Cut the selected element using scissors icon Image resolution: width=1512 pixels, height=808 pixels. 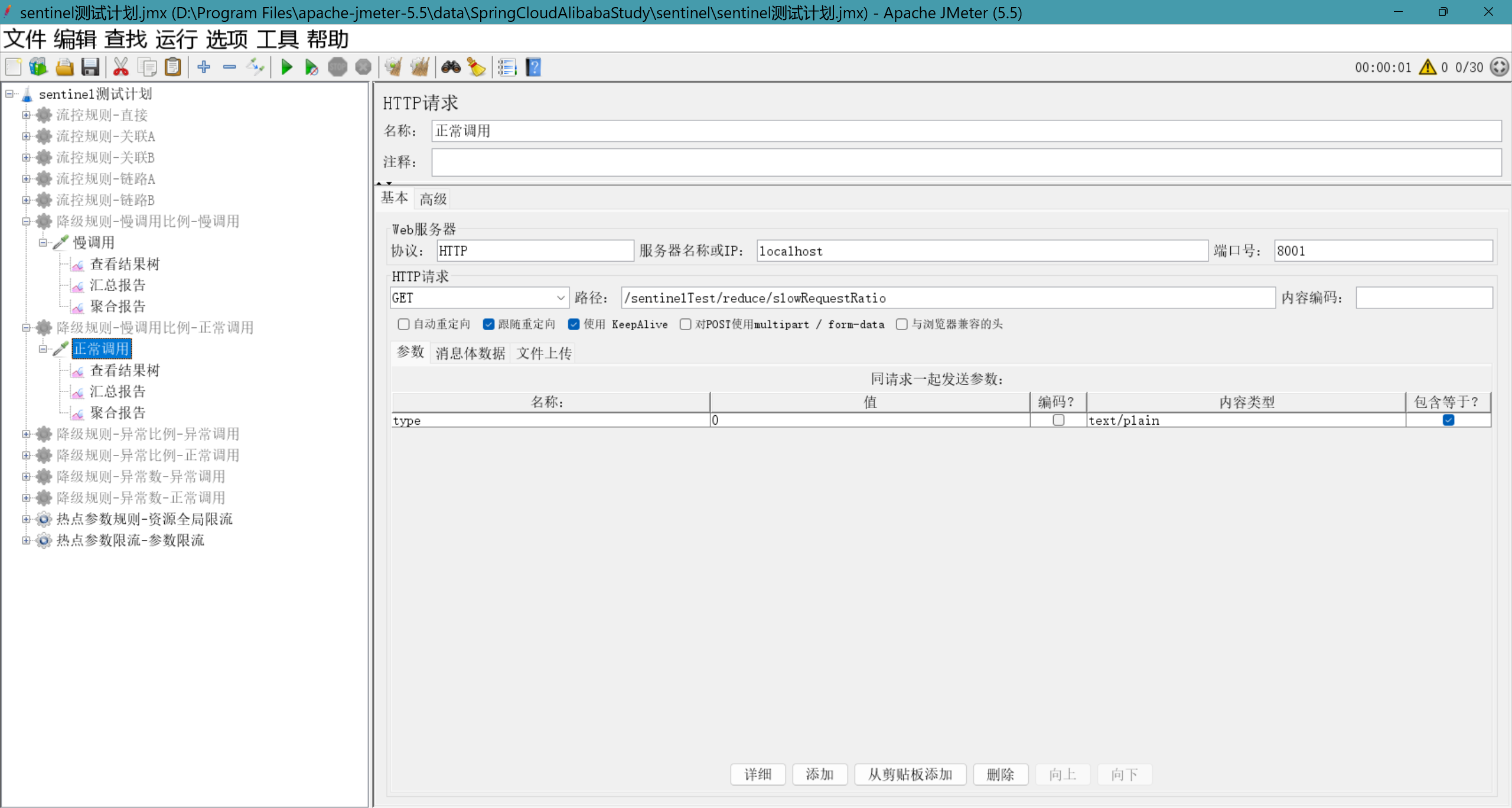(x=121, y=67)
